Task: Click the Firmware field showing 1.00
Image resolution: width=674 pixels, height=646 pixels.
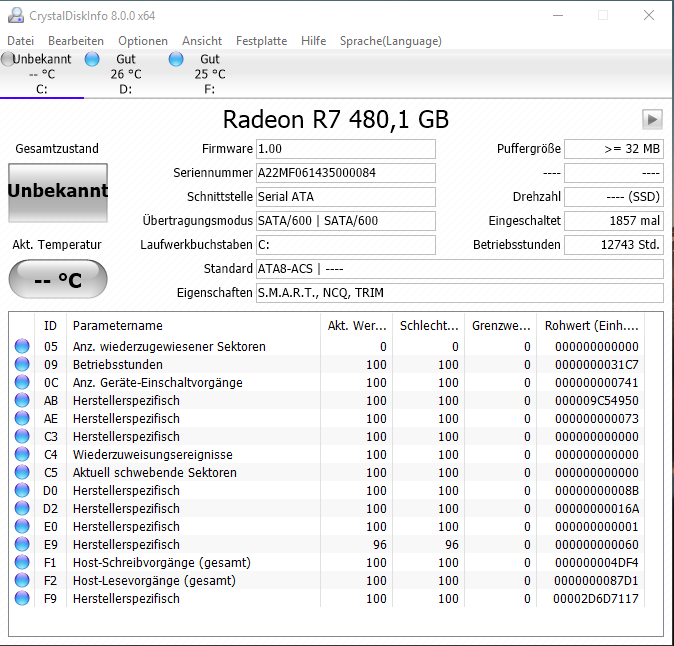Action: [x=346, y=149]
